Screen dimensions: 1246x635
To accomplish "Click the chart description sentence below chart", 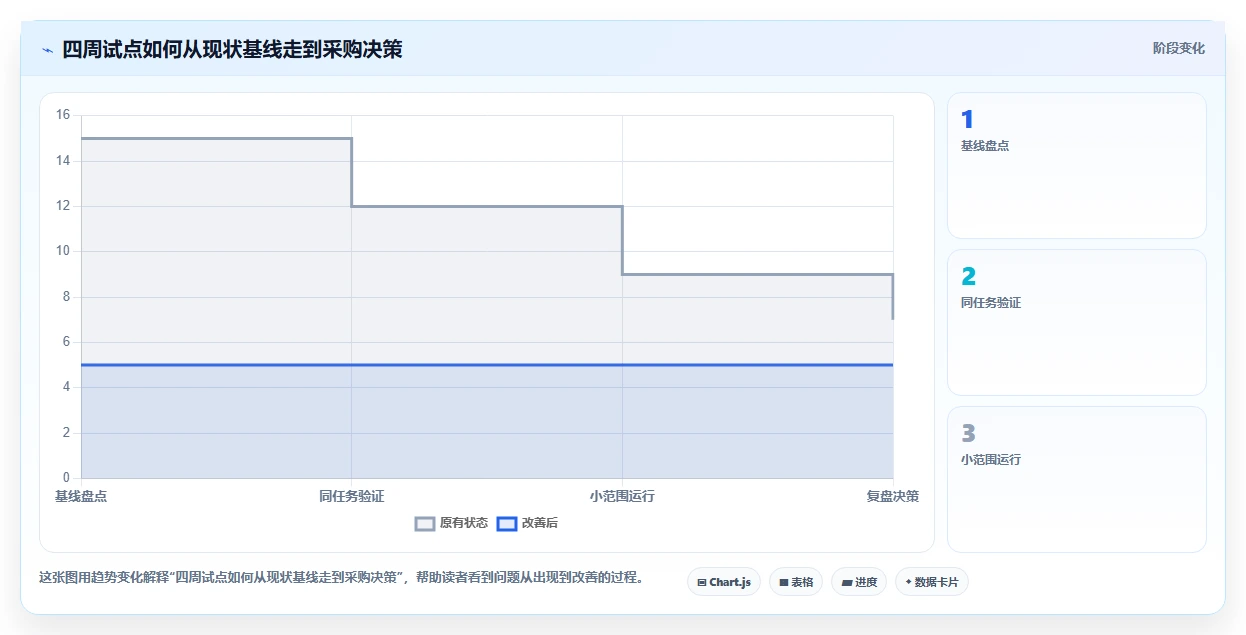I will tap(341, 577).
